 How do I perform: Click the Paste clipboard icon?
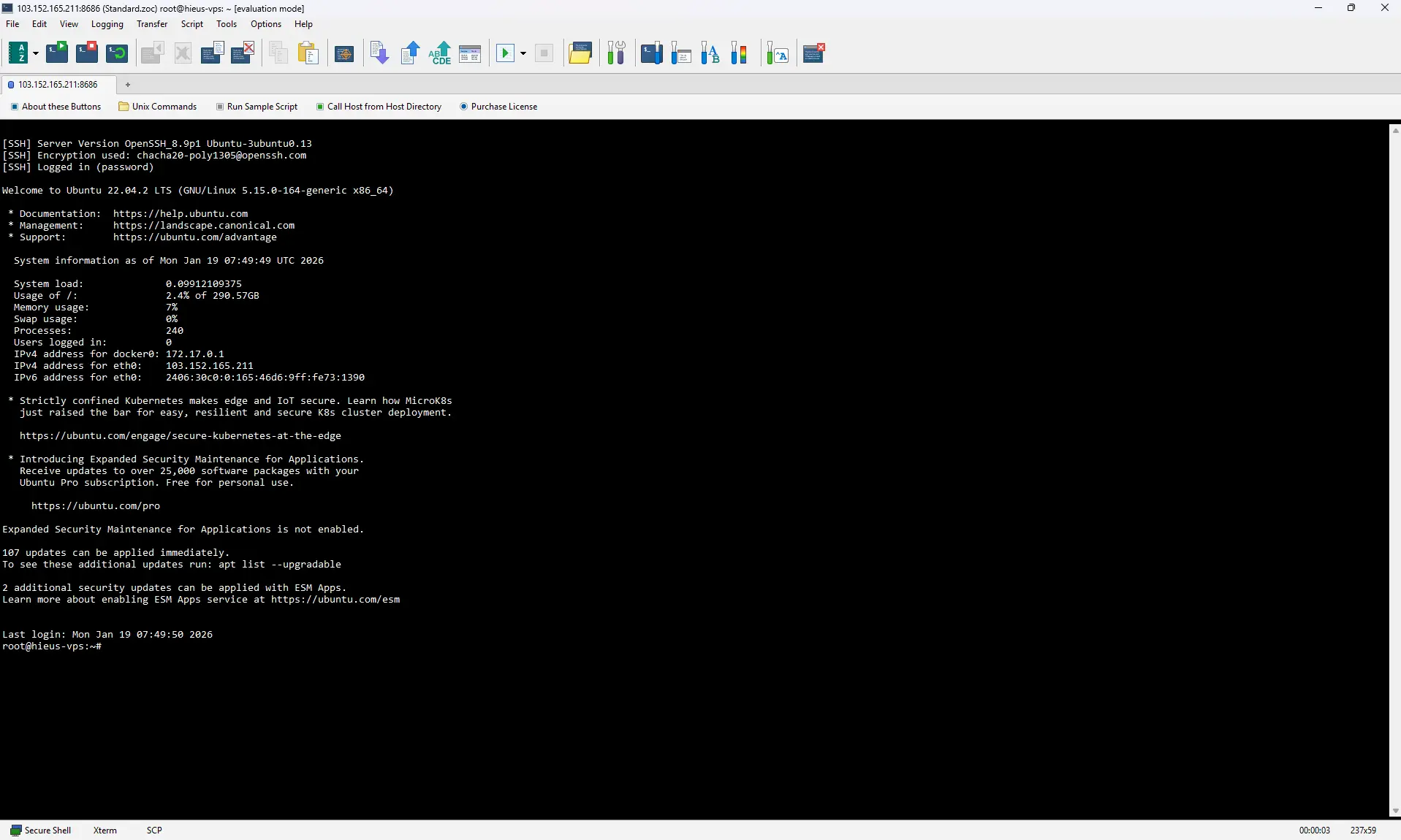pyautogui.click(x=308, y=53)
